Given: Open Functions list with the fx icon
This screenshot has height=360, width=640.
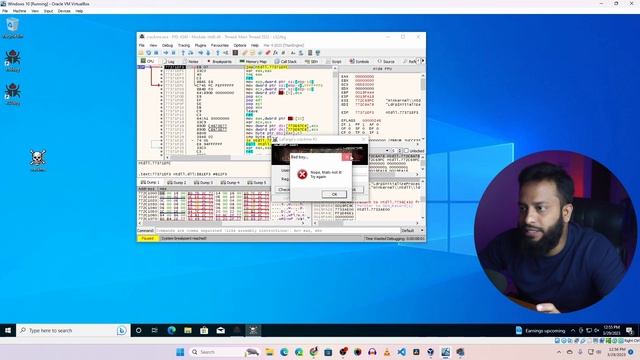Looking at the screenshot, I should (276, 53).
